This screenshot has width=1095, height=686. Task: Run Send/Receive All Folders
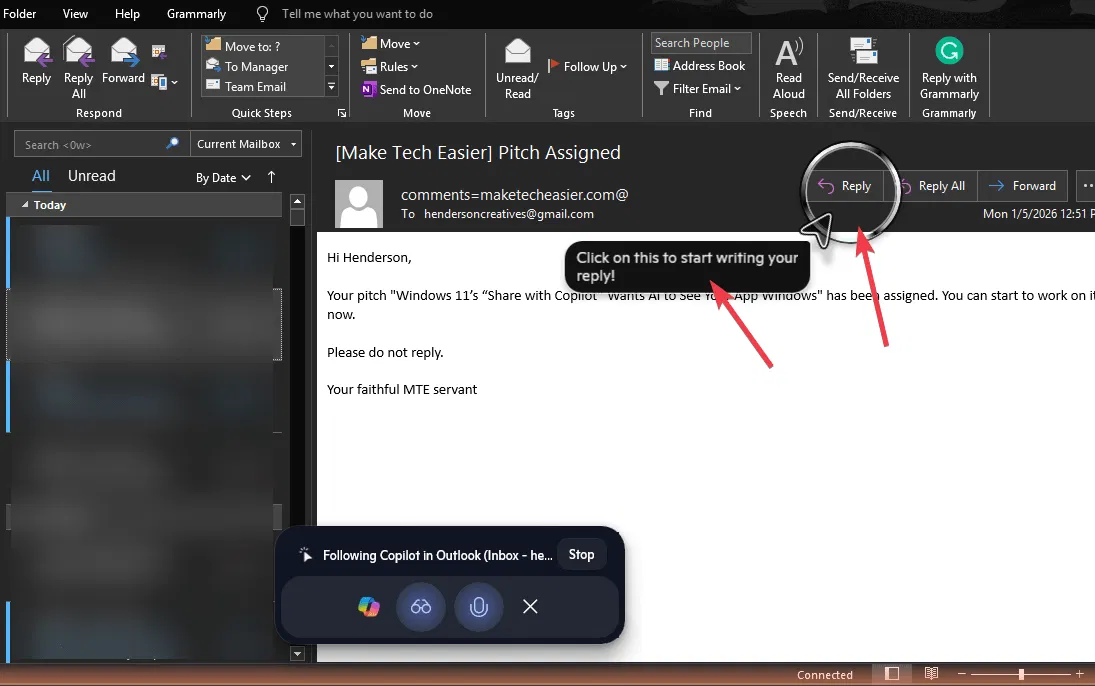click(x=862, y=65)
